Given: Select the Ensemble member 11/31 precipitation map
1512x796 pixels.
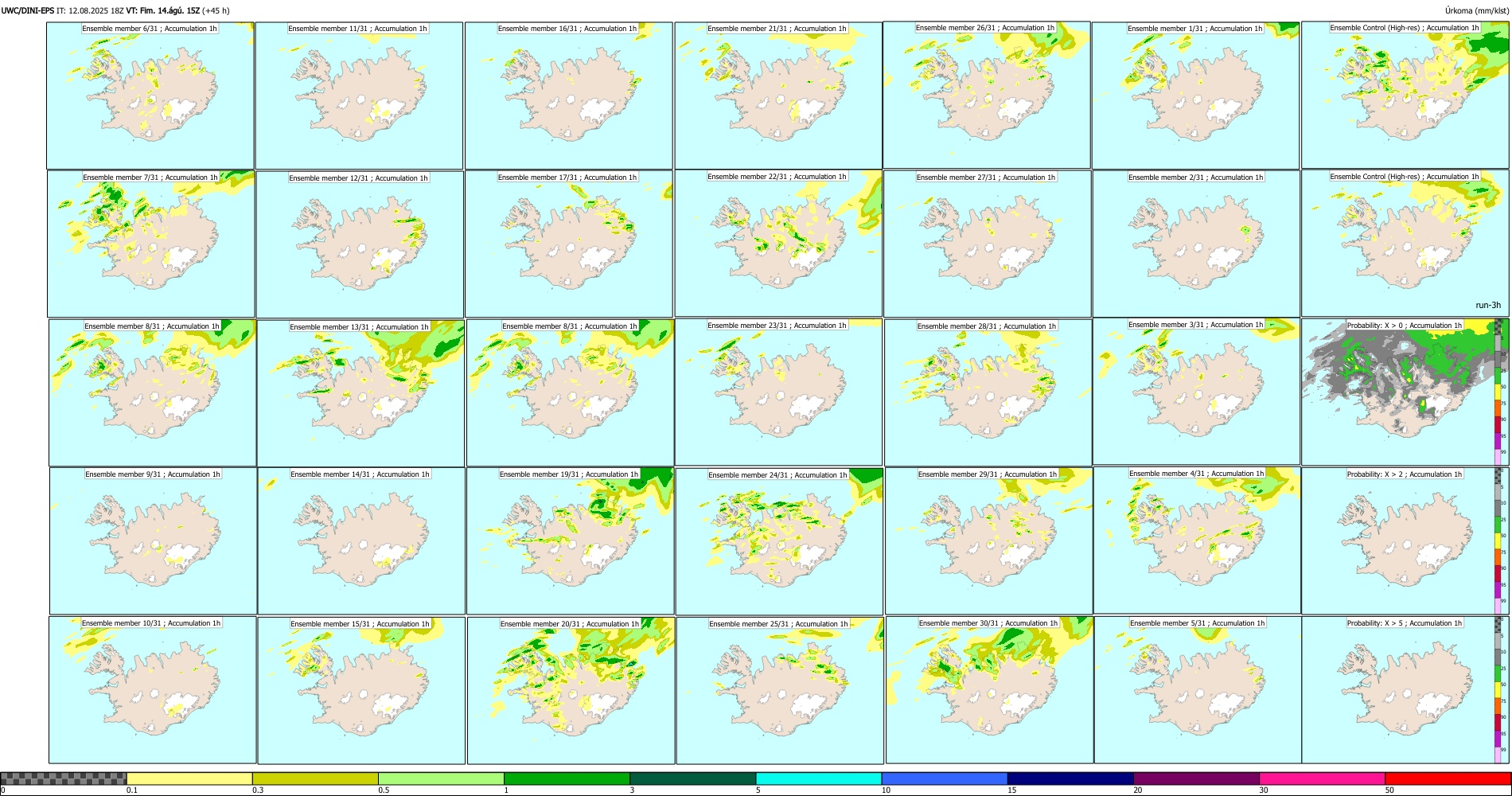Looking at the screenshot, I should pyautogui.click(x=359, y=96).
